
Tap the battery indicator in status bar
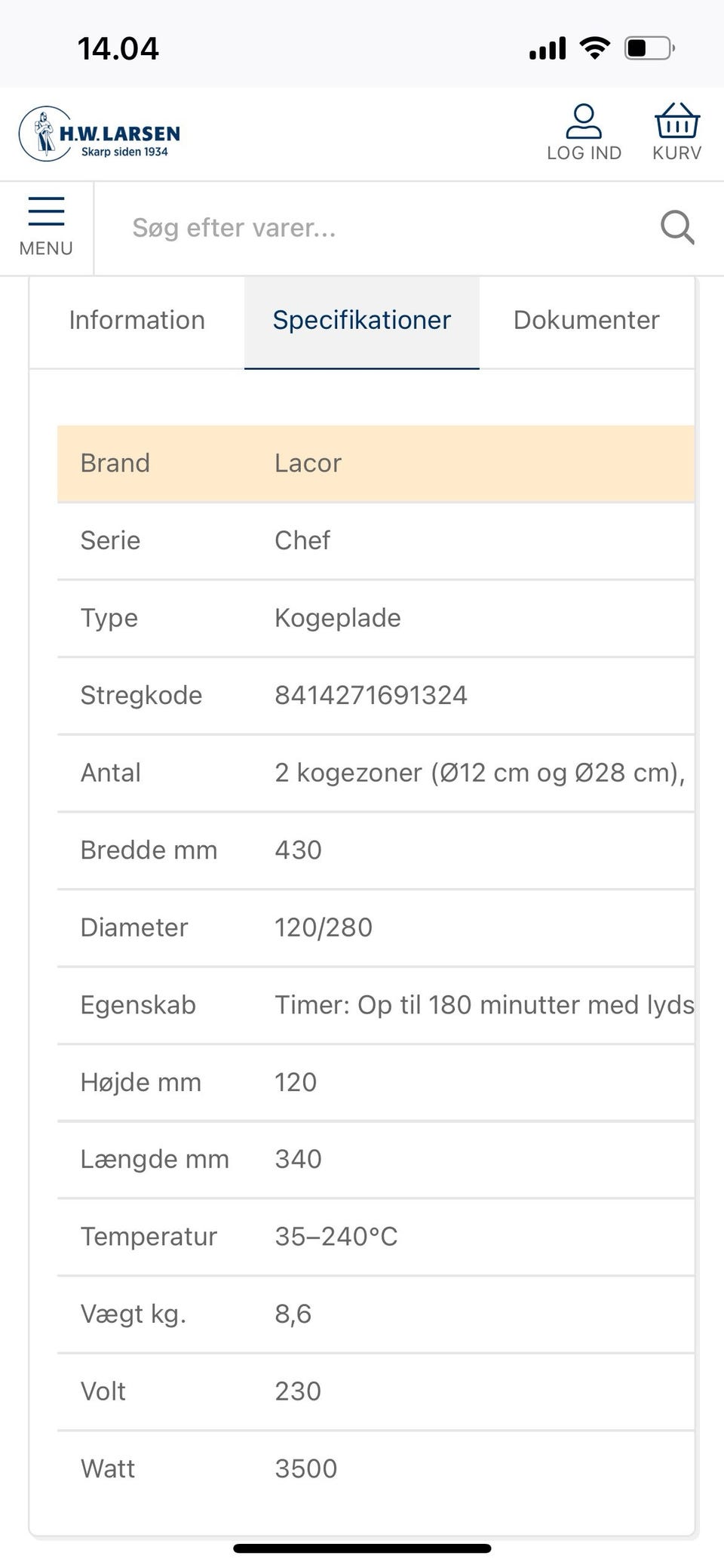(x=649, y=49)
